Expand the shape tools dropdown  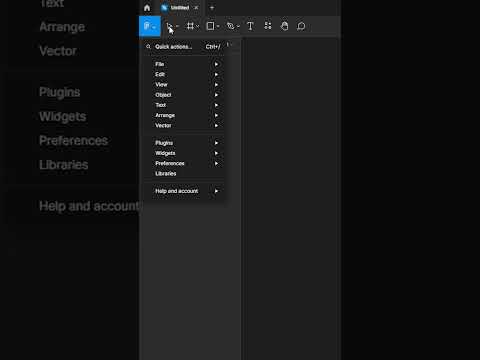tap(218, 26)
